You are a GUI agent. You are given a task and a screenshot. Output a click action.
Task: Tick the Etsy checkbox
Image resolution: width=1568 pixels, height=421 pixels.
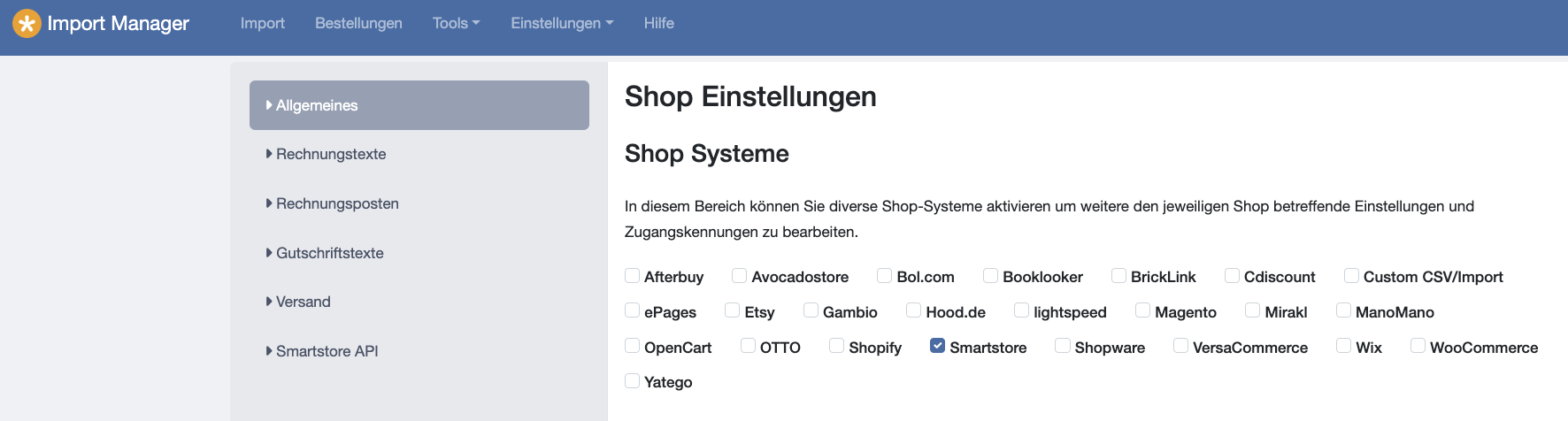[x=732, y=310]
